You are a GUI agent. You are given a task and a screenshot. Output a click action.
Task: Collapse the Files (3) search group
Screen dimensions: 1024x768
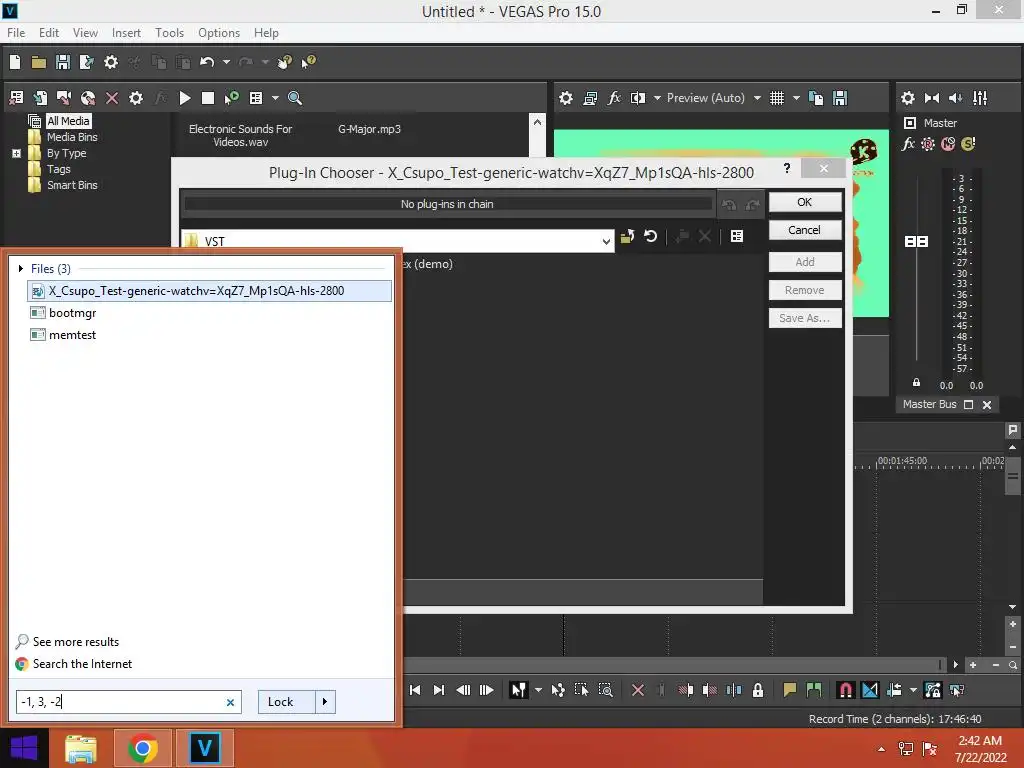(21, 268)
